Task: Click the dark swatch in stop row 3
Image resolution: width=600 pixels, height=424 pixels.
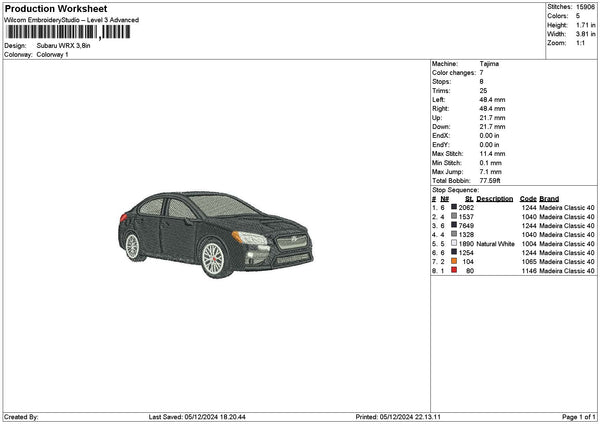Action: coord(454,225)
